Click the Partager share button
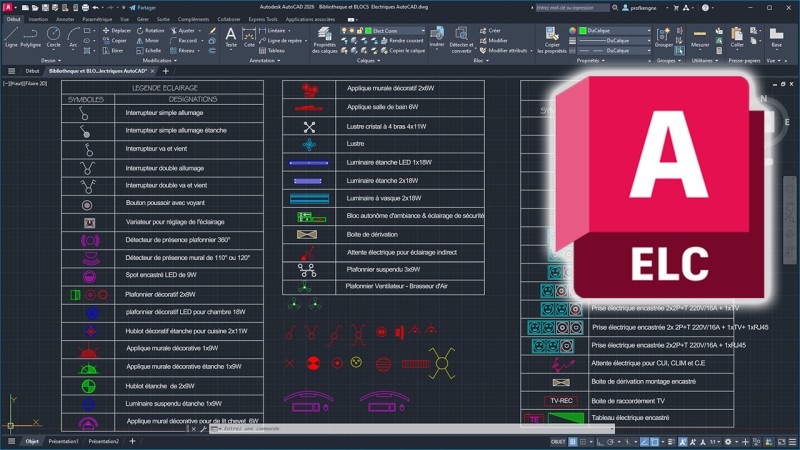Screen dimensions: 800x450 click(143, 8)
